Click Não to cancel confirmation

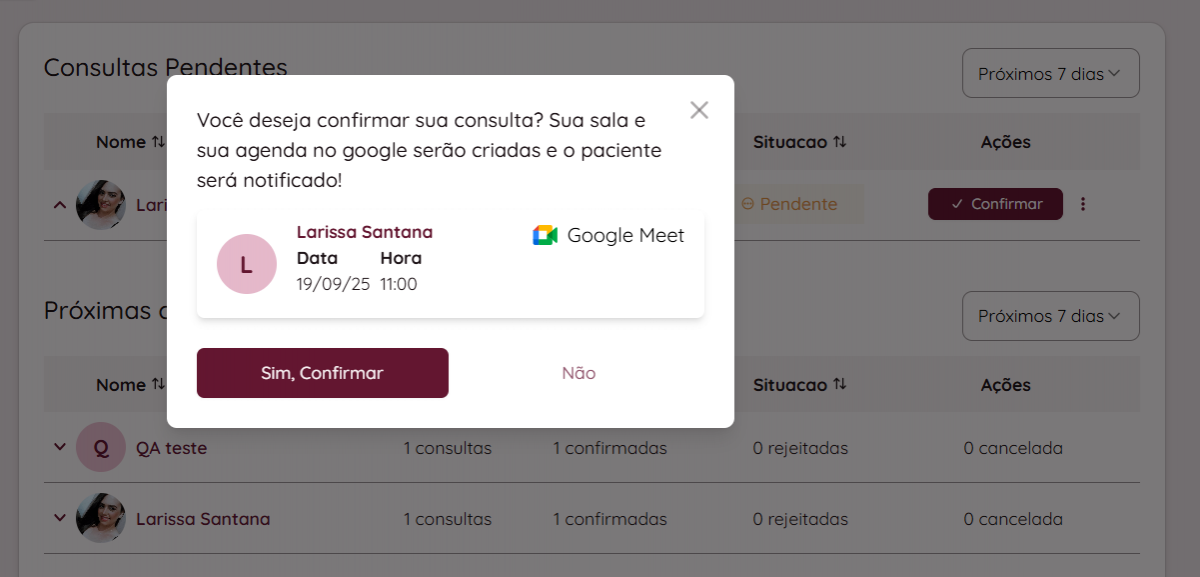coord(578,373)
